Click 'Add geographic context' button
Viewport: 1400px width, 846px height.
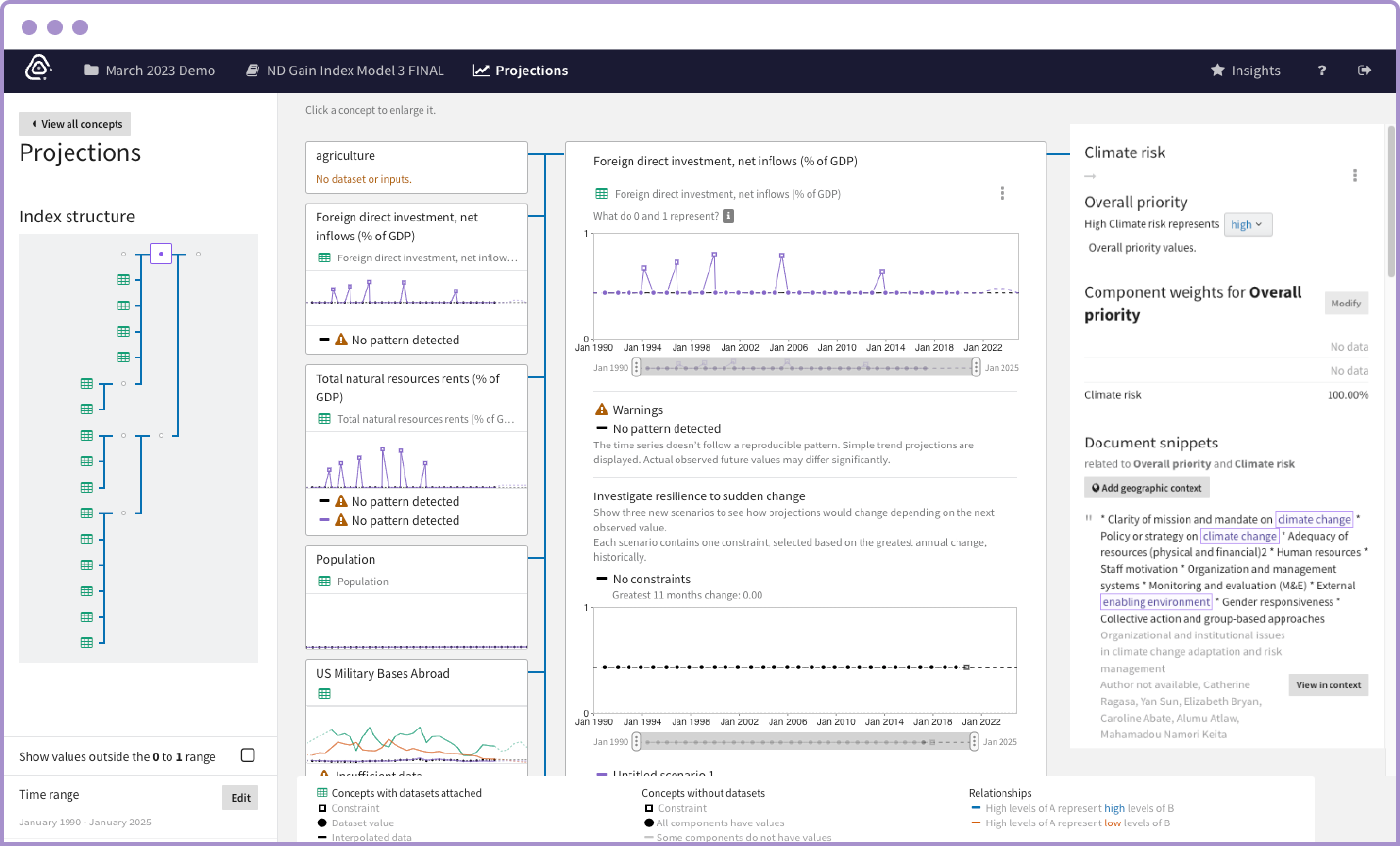(x=1146, y=488)
